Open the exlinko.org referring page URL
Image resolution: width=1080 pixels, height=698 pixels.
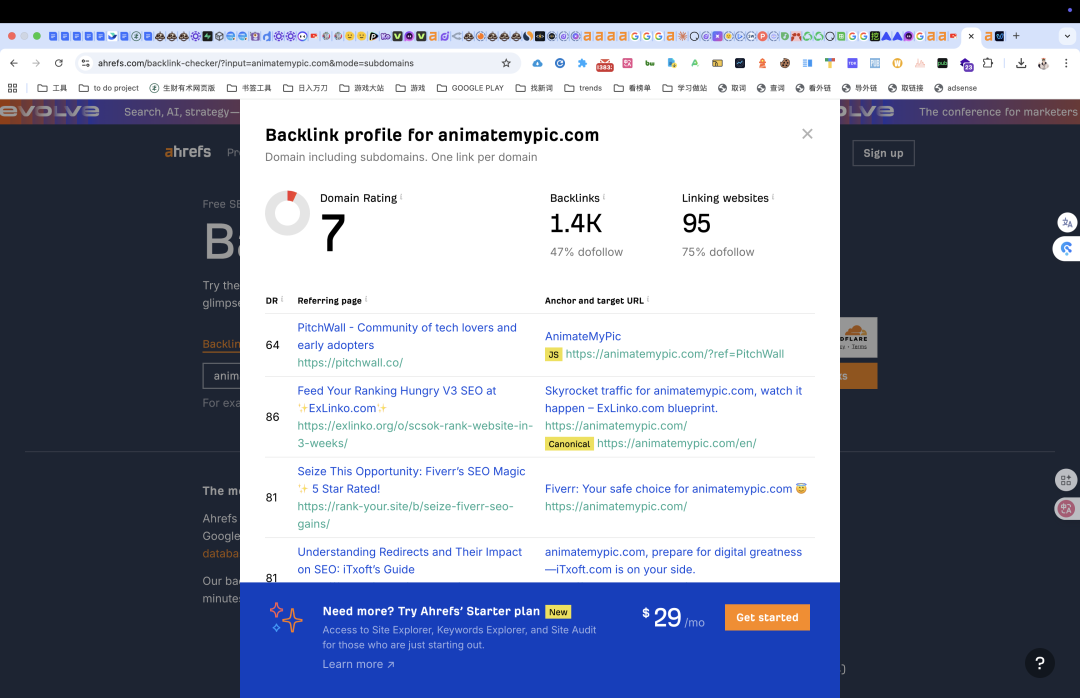(x=415, y=434)
